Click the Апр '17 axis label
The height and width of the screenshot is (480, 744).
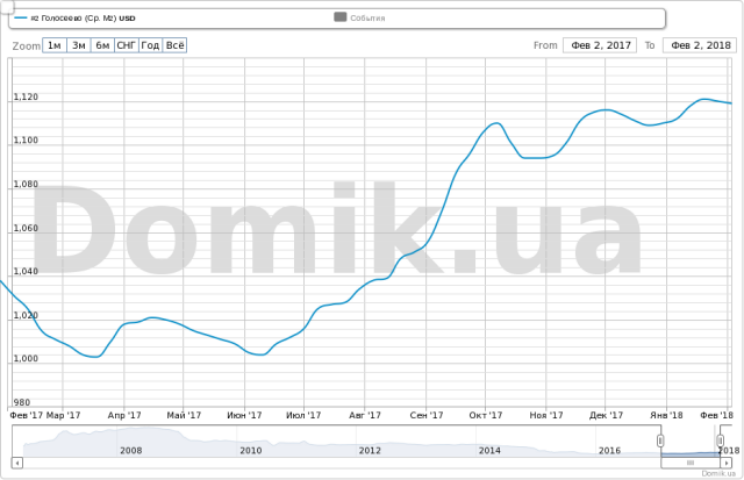pos(124,415)
